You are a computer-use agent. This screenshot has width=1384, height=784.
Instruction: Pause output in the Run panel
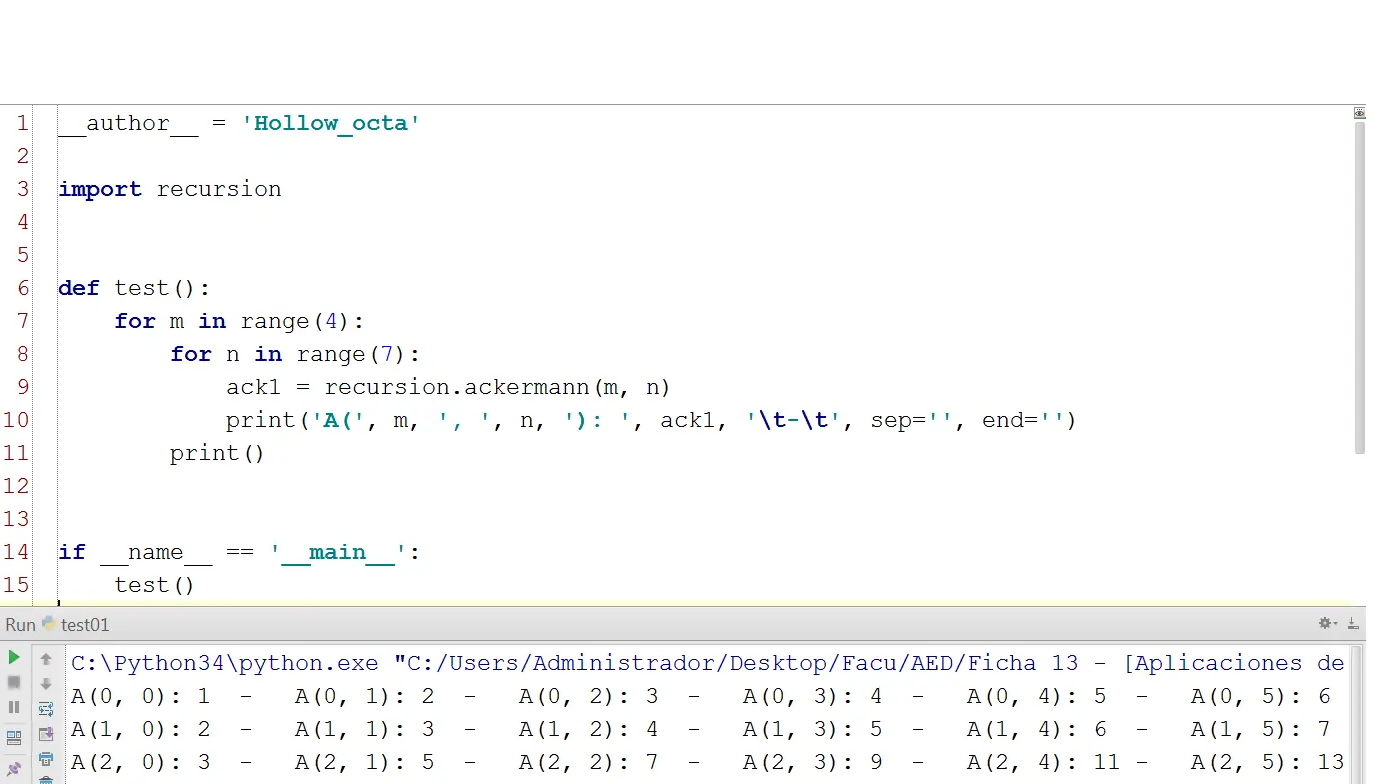coord(14,708)
